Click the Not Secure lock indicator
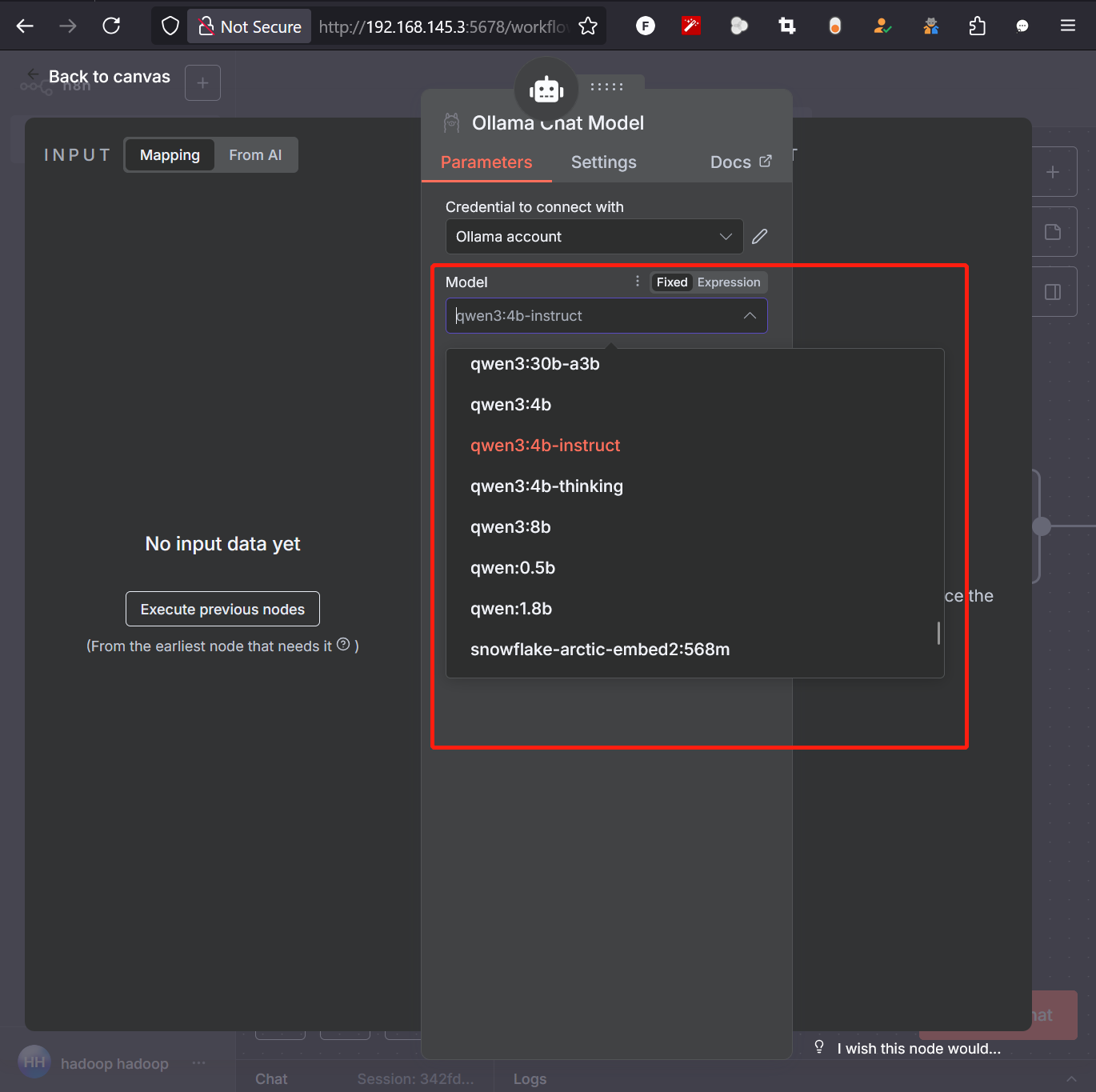Viewport: 1096px width, 1092px height. pyautogui.click(x=250, y=26)
